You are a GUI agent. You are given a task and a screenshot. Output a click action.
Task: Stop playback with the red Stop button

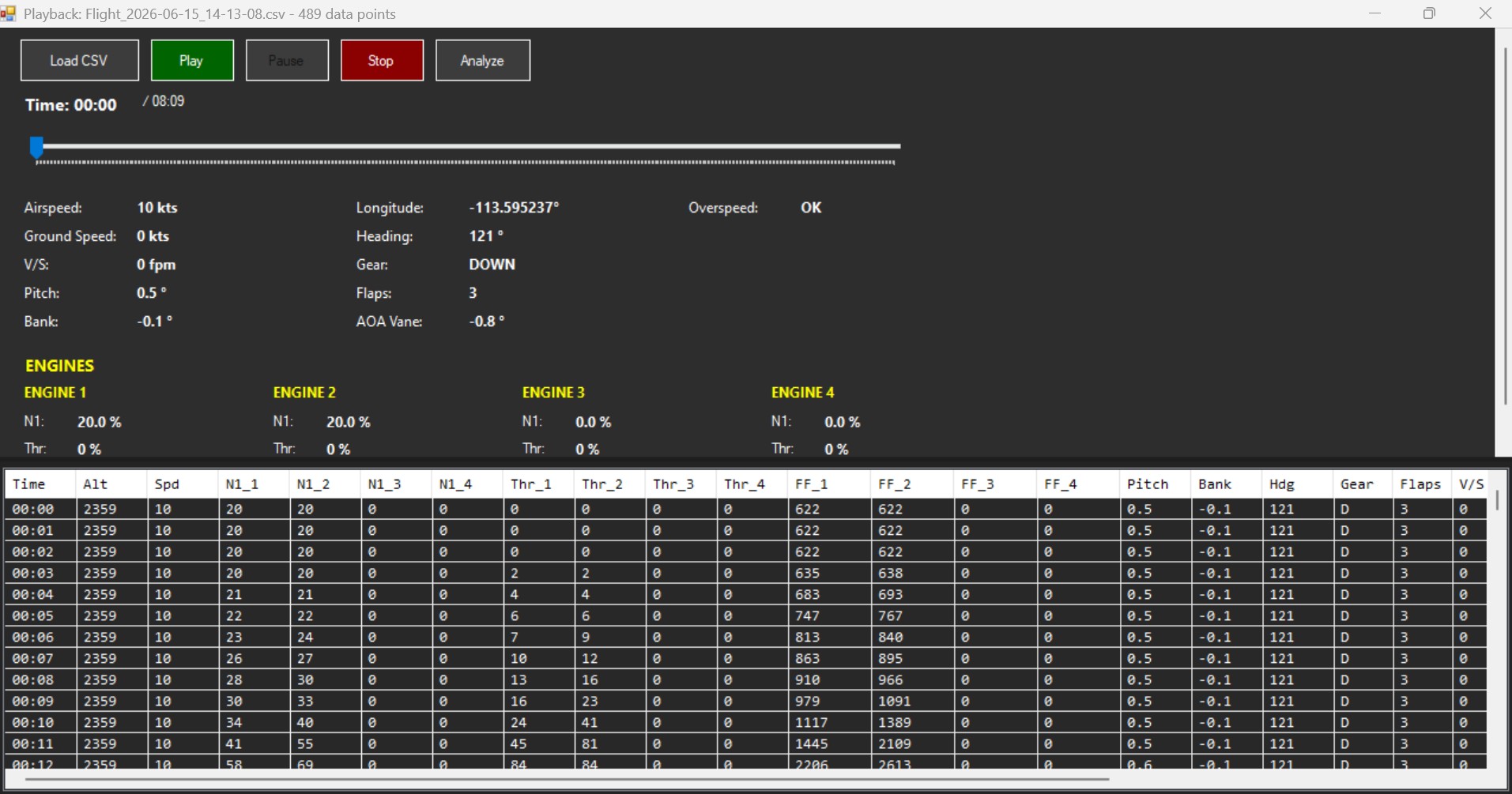point(382,60)
